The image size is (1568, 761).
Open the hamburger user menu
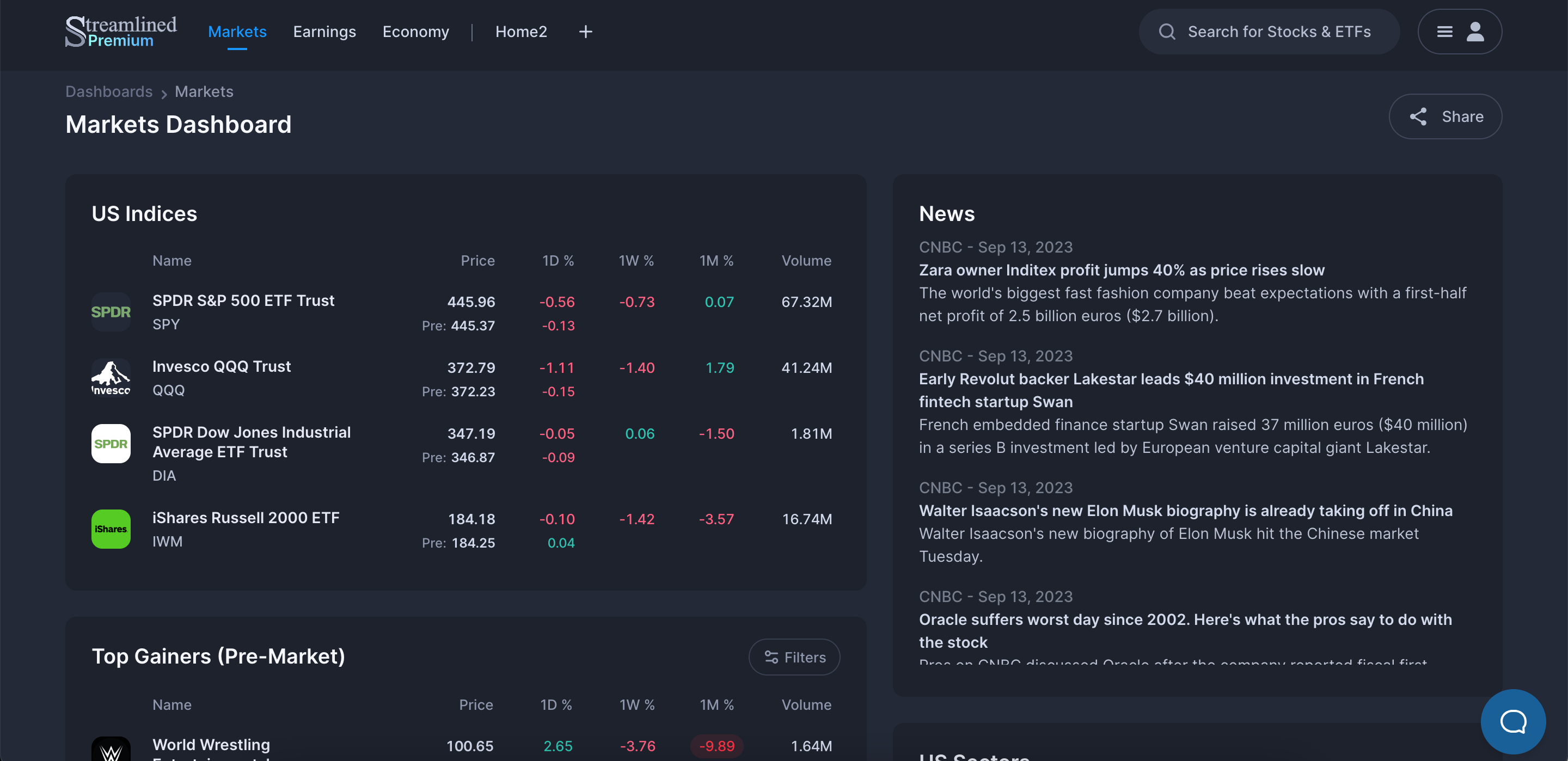click(x=1444, y=32)
